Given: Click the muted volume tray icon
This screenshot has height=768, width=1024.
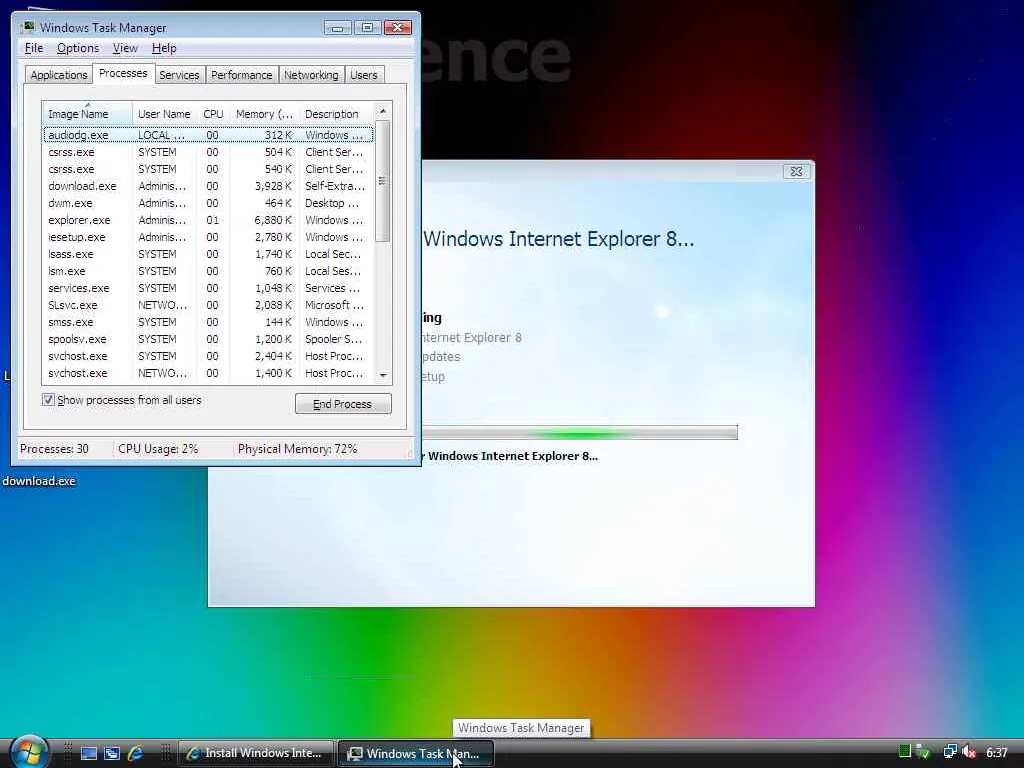Looking at the screenshot, I should [x=969, y=752].
